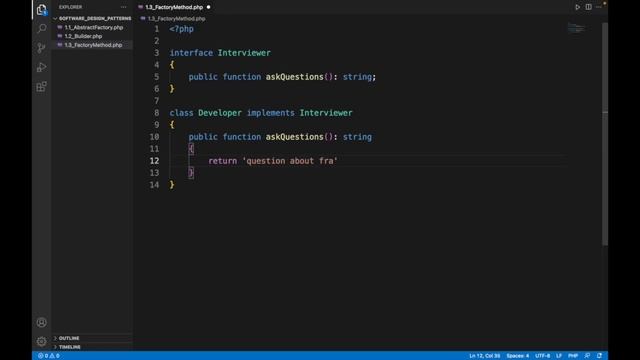This screenshot has height=360, width=640.
Task: Open the Run and Debug view
Action: [42, 67]
